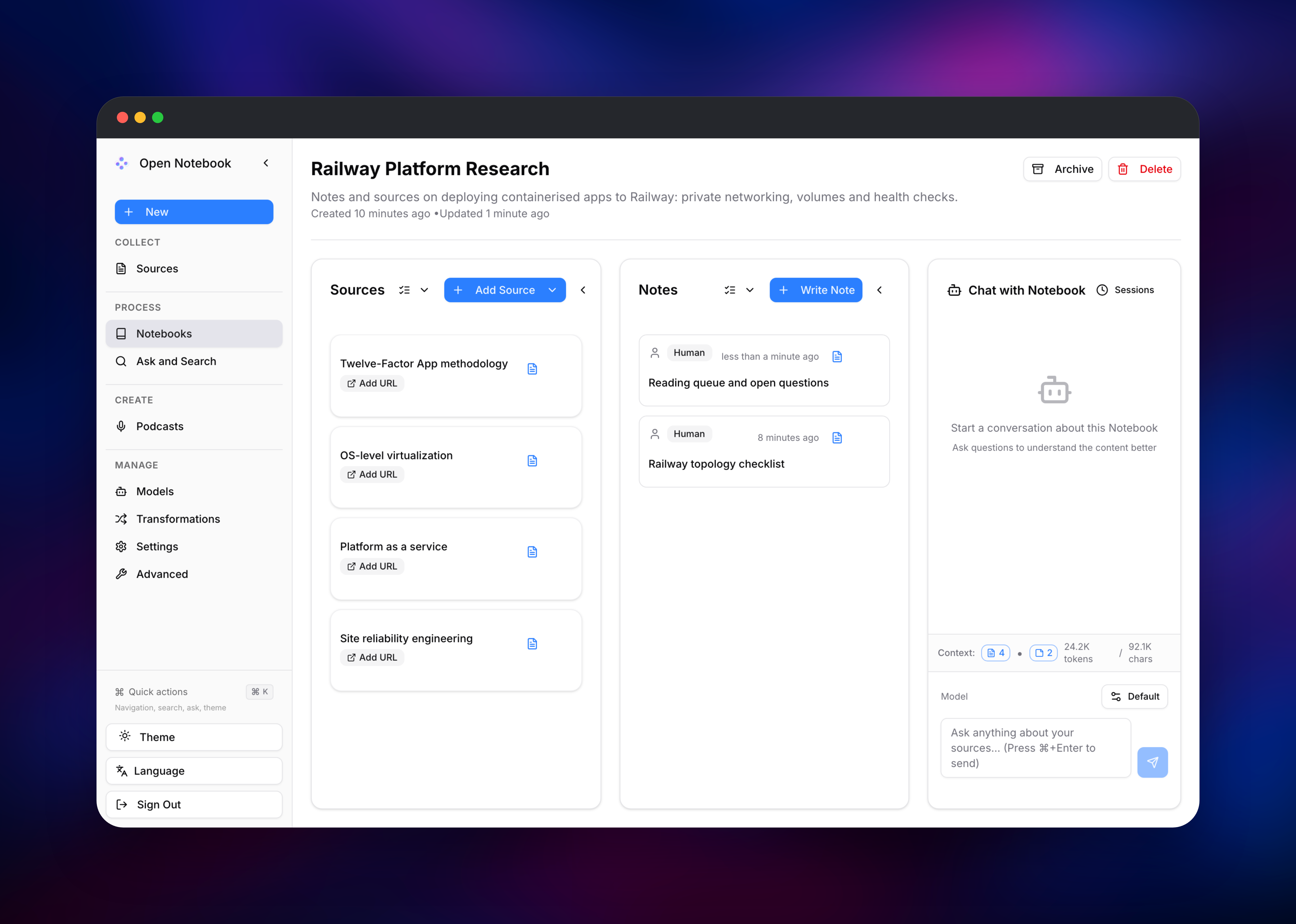
Task: Open Transformations in the sidebar
Action: pyautogui.click(x=194, y=519)
